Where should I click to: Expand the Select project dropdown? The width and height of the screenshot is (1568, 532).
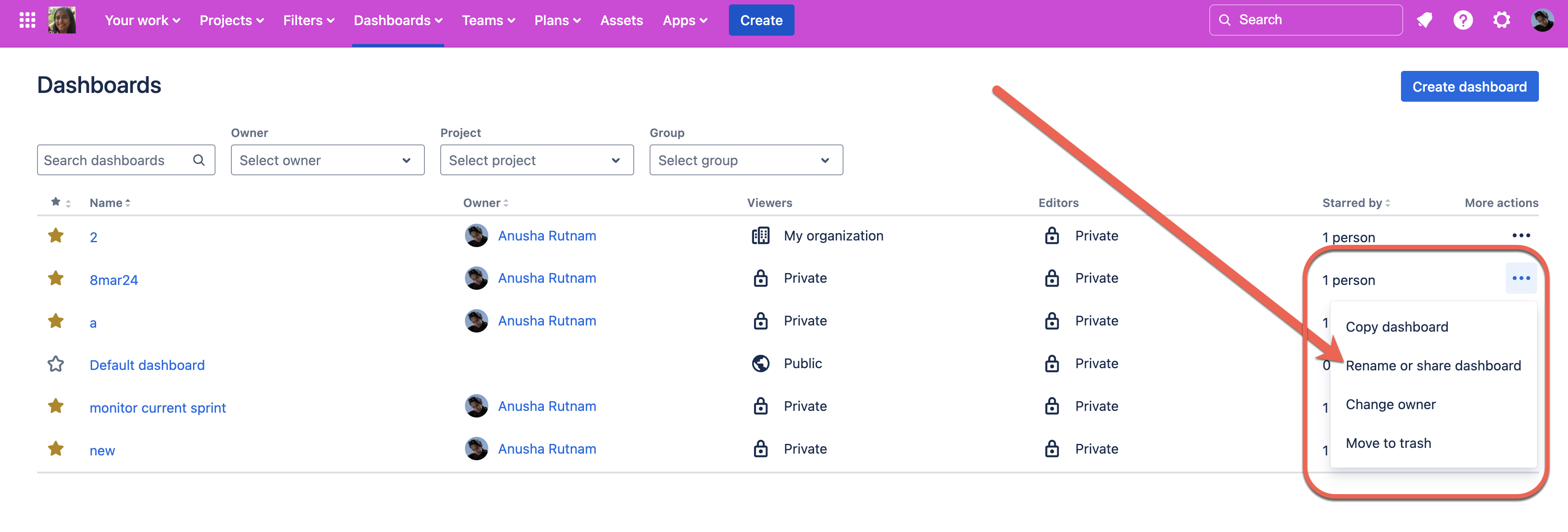tap(536, 160)
